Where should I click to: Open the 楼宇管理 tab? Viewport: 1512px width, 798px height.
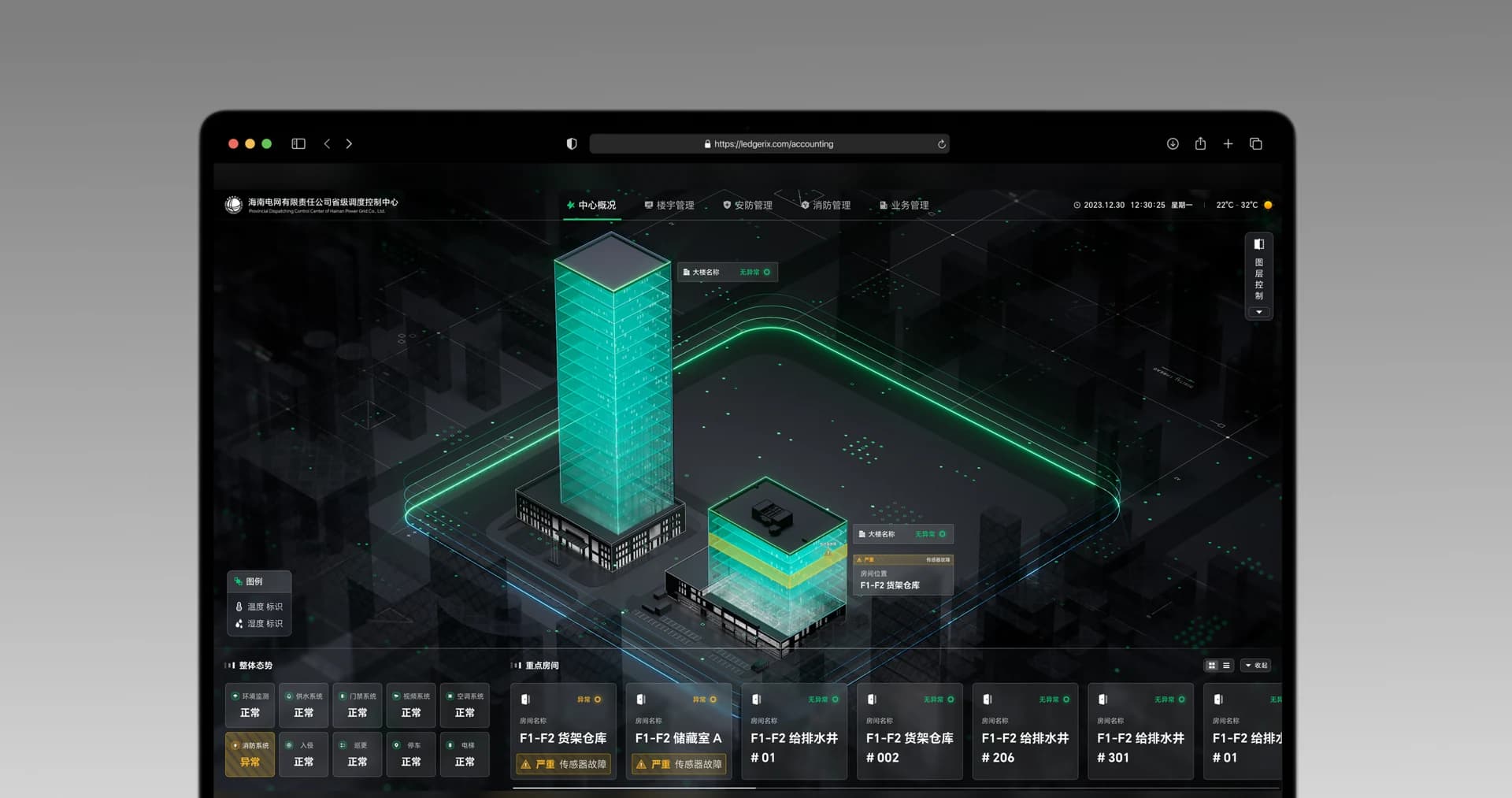pos(669,205)
